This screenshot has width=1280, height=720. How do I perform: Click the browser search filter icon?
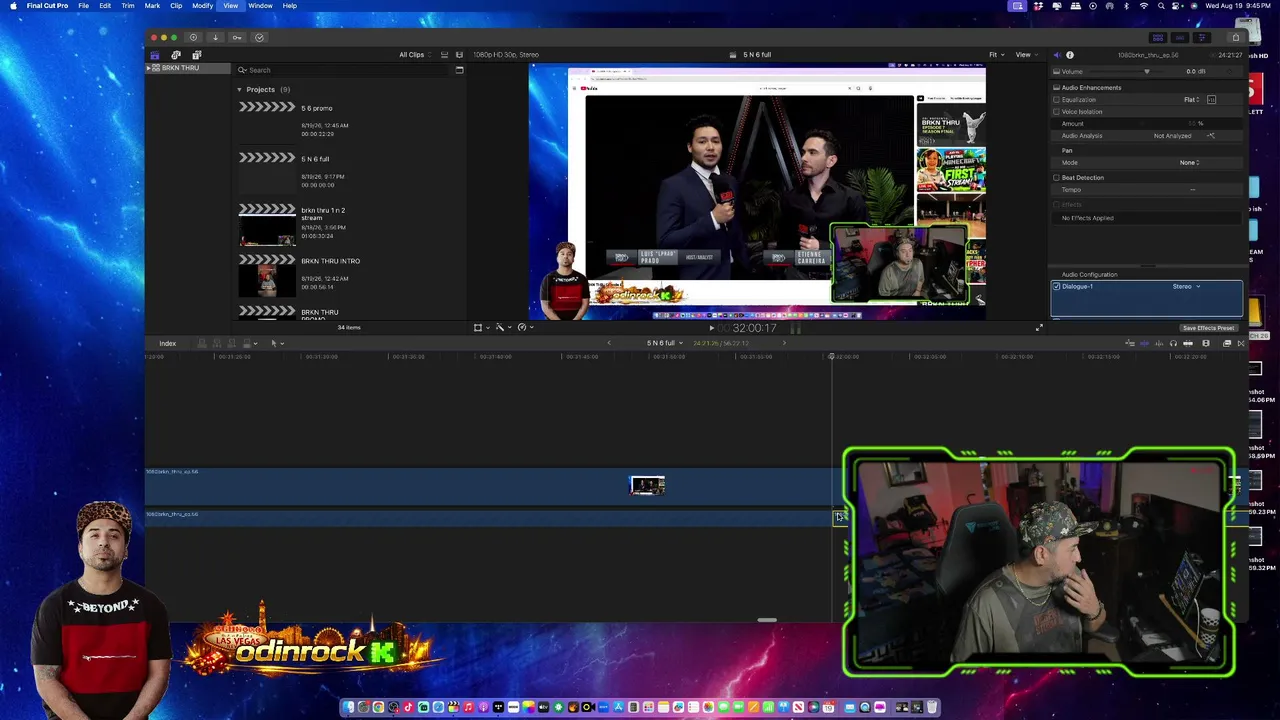pyautogui.click(x=459, y=70)
